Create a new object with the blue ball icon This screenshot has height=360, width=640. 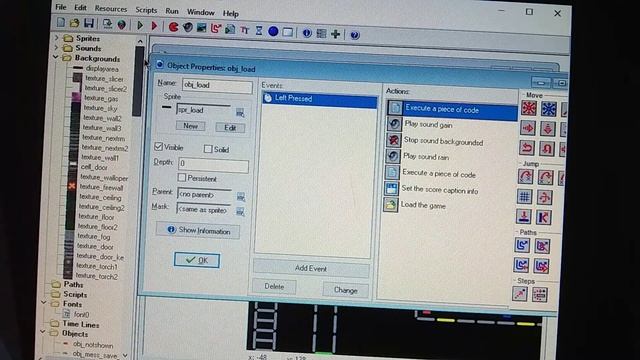[273, 31]
